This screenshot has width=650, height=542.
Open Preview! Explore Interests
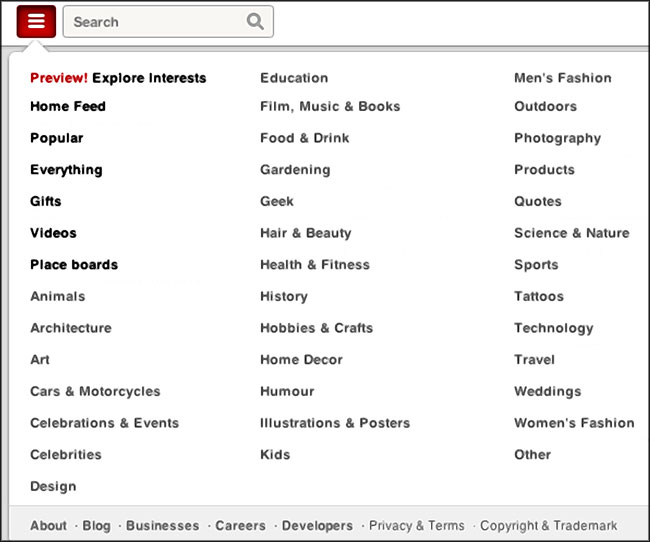[x=118, y=78]
